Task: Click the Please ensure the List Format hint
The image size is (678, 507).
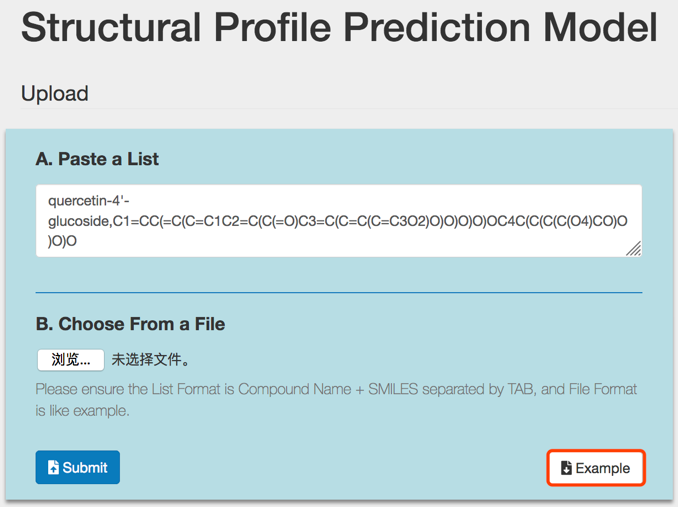Action: click(336, 399)
